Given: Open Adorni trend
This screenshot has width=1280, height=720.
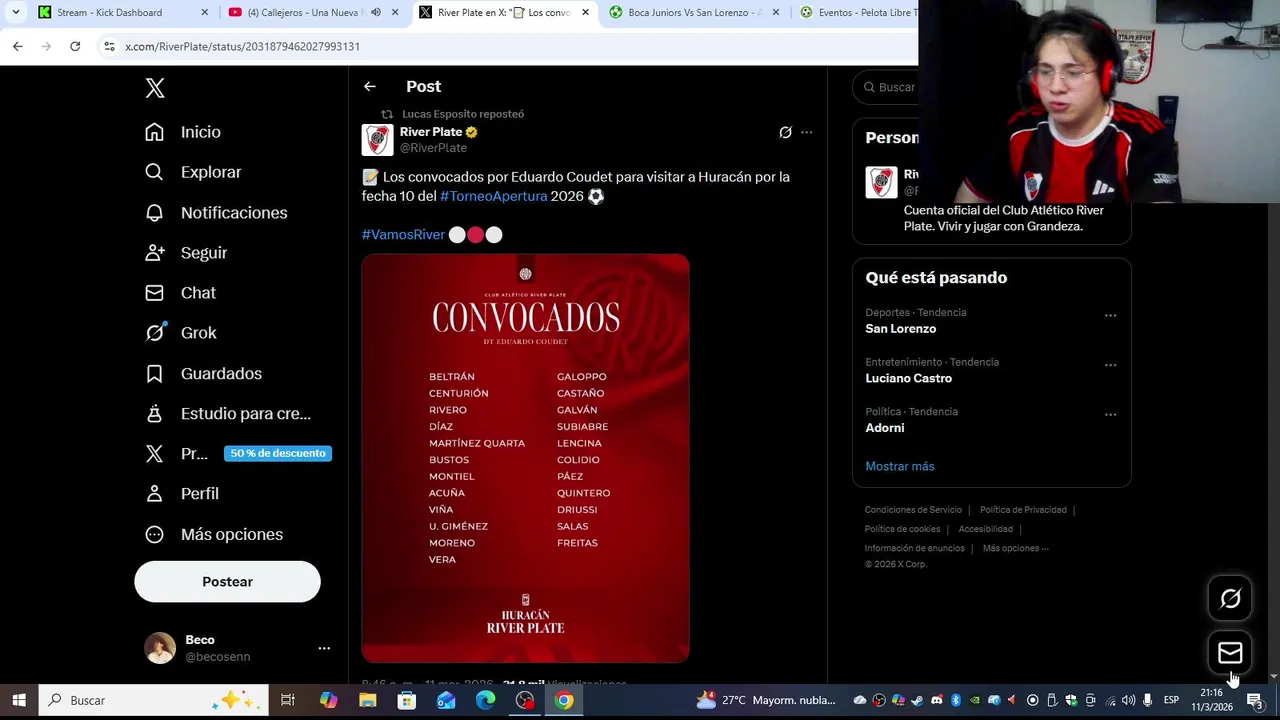Looking at the screenshot, I should click(x=884, y=428).
